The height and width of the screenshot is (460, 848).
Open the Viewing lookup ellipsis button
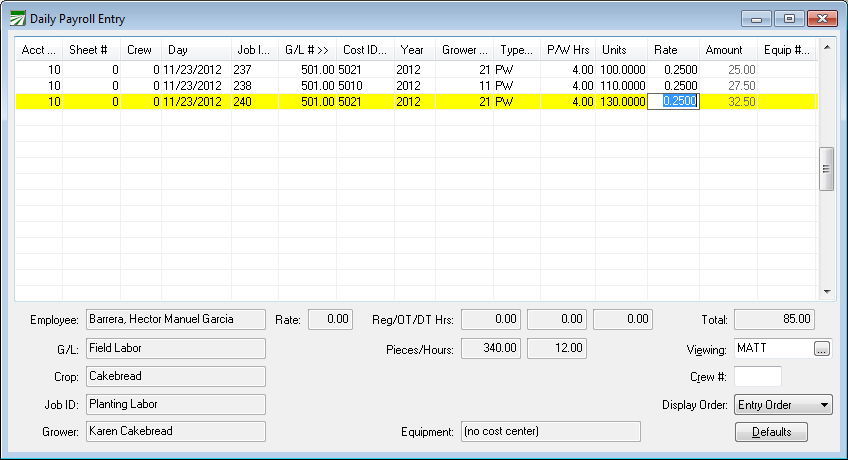point(822,349)
